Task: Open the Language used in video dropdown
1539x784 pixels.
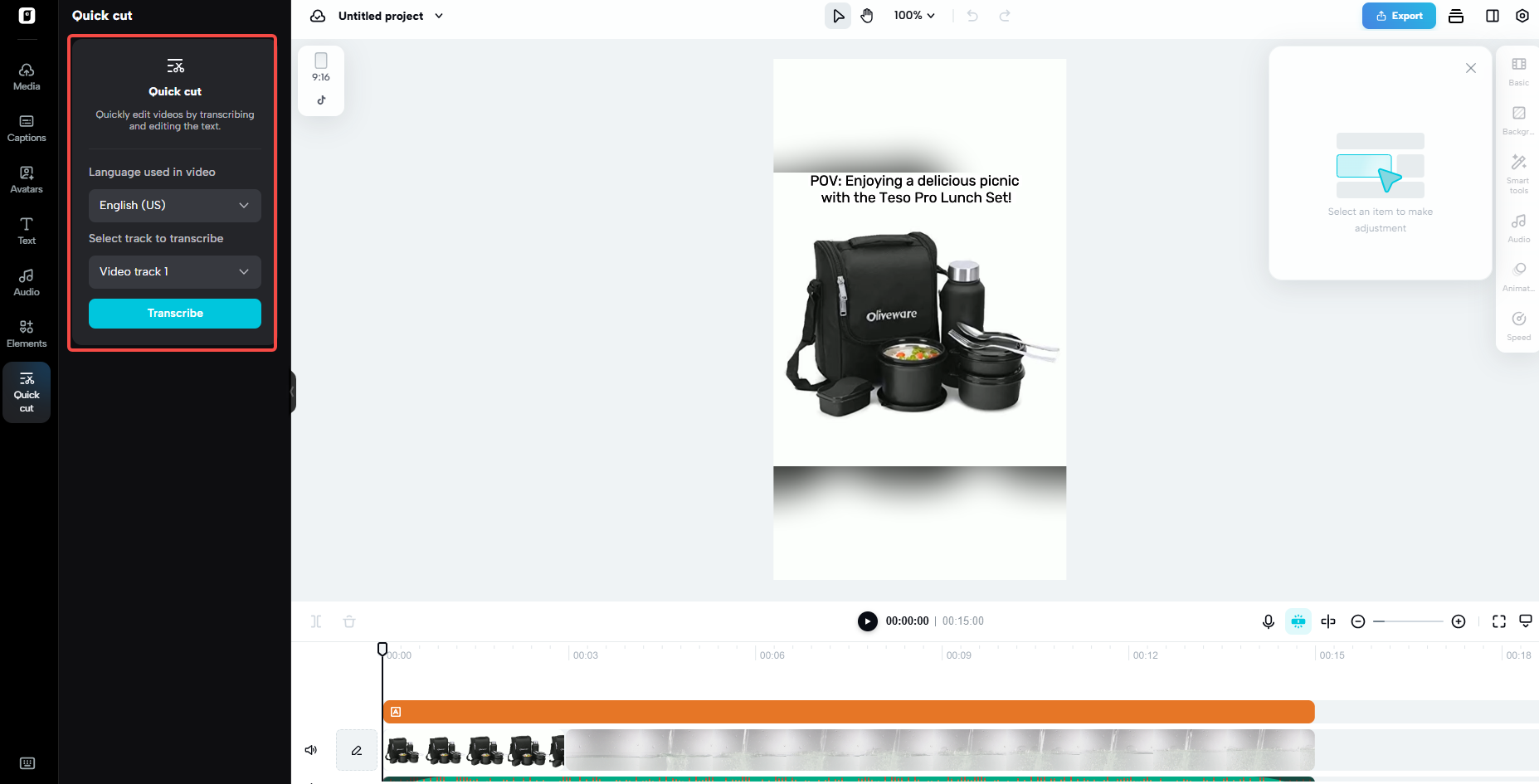Action: pos(174,205)
